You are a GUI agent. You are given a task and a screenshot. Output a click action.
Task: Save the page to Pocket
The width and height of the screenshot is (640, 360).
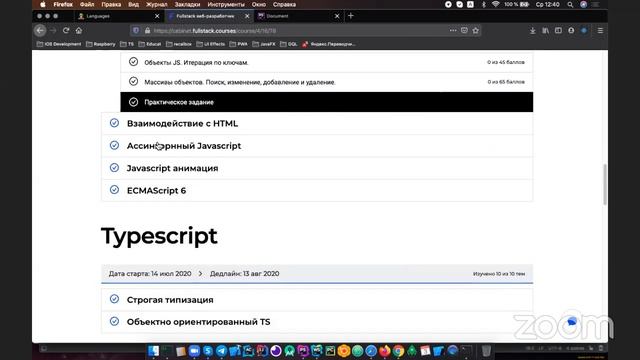[464, 30]
